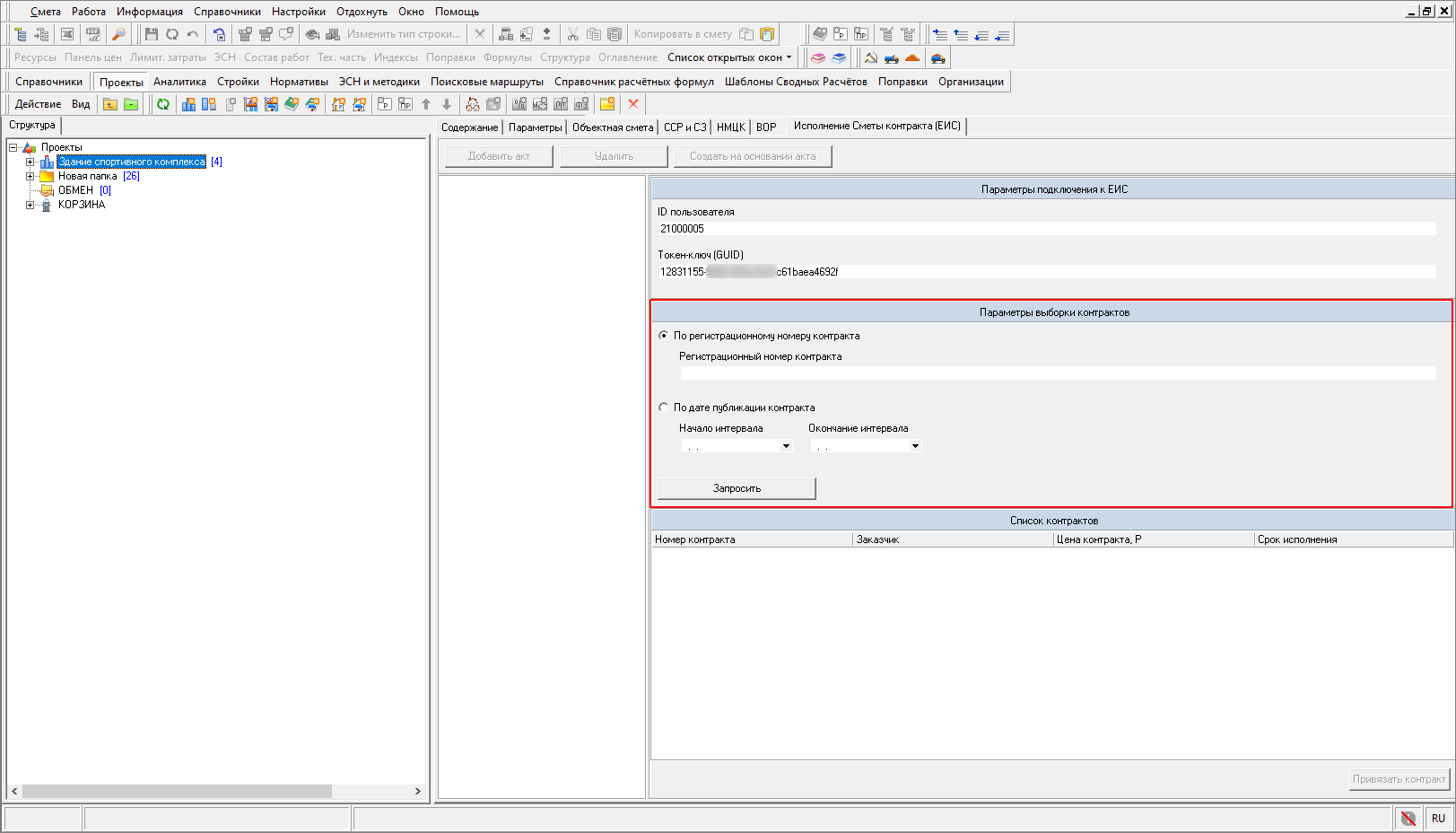1456x833 pixels.
Task: Click the magnifying glass search icon
Action: coord(118,34)
